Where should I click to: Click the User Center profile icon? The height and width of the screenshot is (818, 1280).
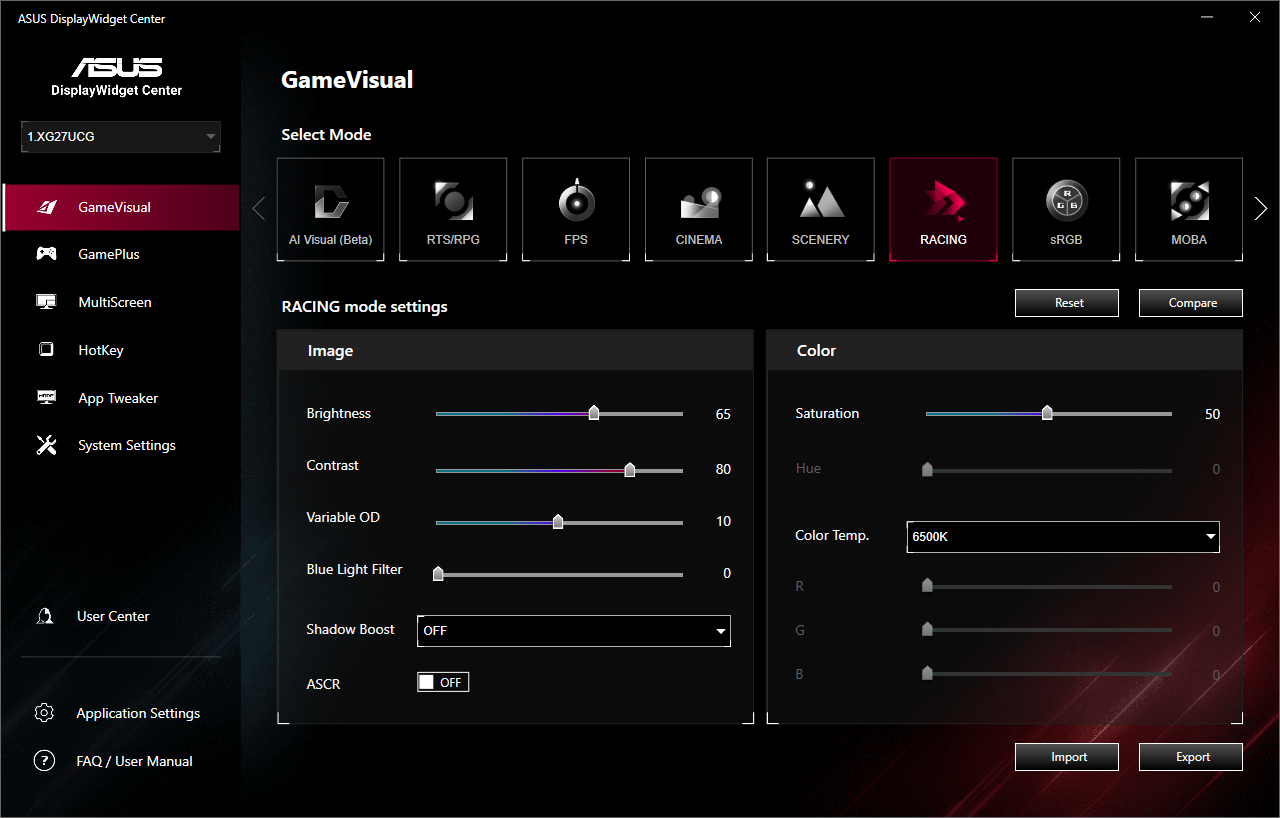[x=45, y=616]
